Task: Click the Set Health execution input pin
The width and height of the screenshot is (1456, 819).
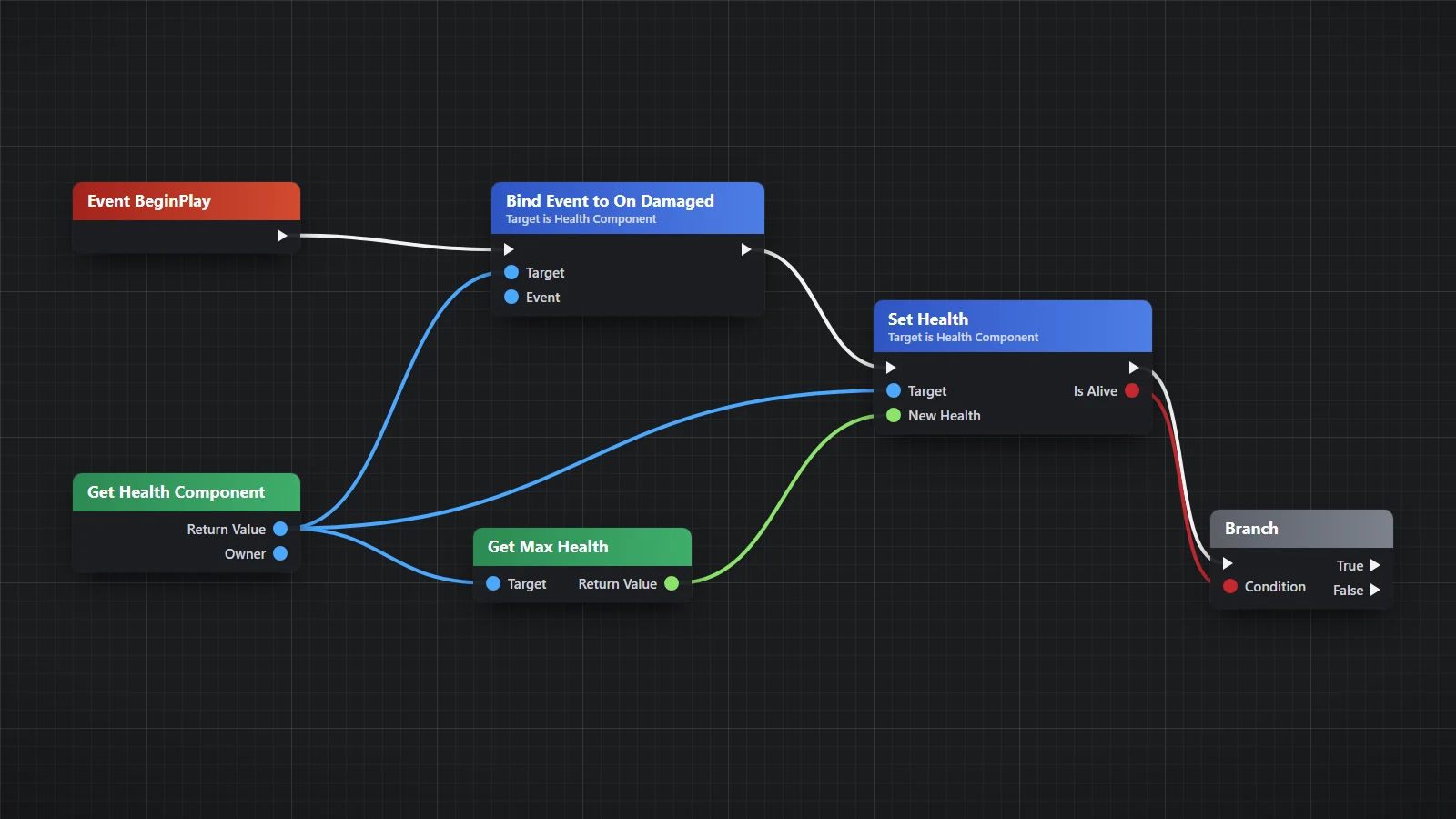Action: tap(891, 368)
